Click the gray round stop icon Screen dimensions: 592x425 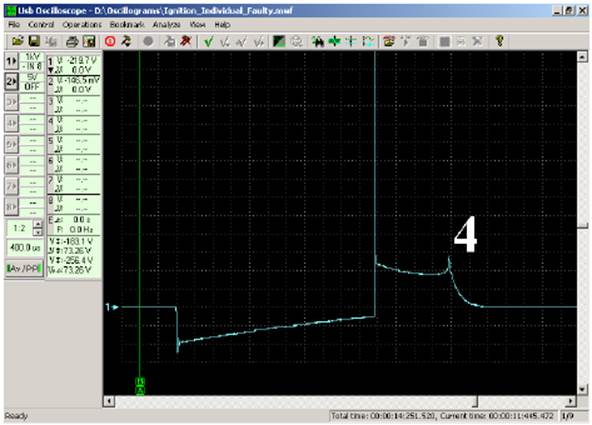pyautogui.click(x=148, y=41)
